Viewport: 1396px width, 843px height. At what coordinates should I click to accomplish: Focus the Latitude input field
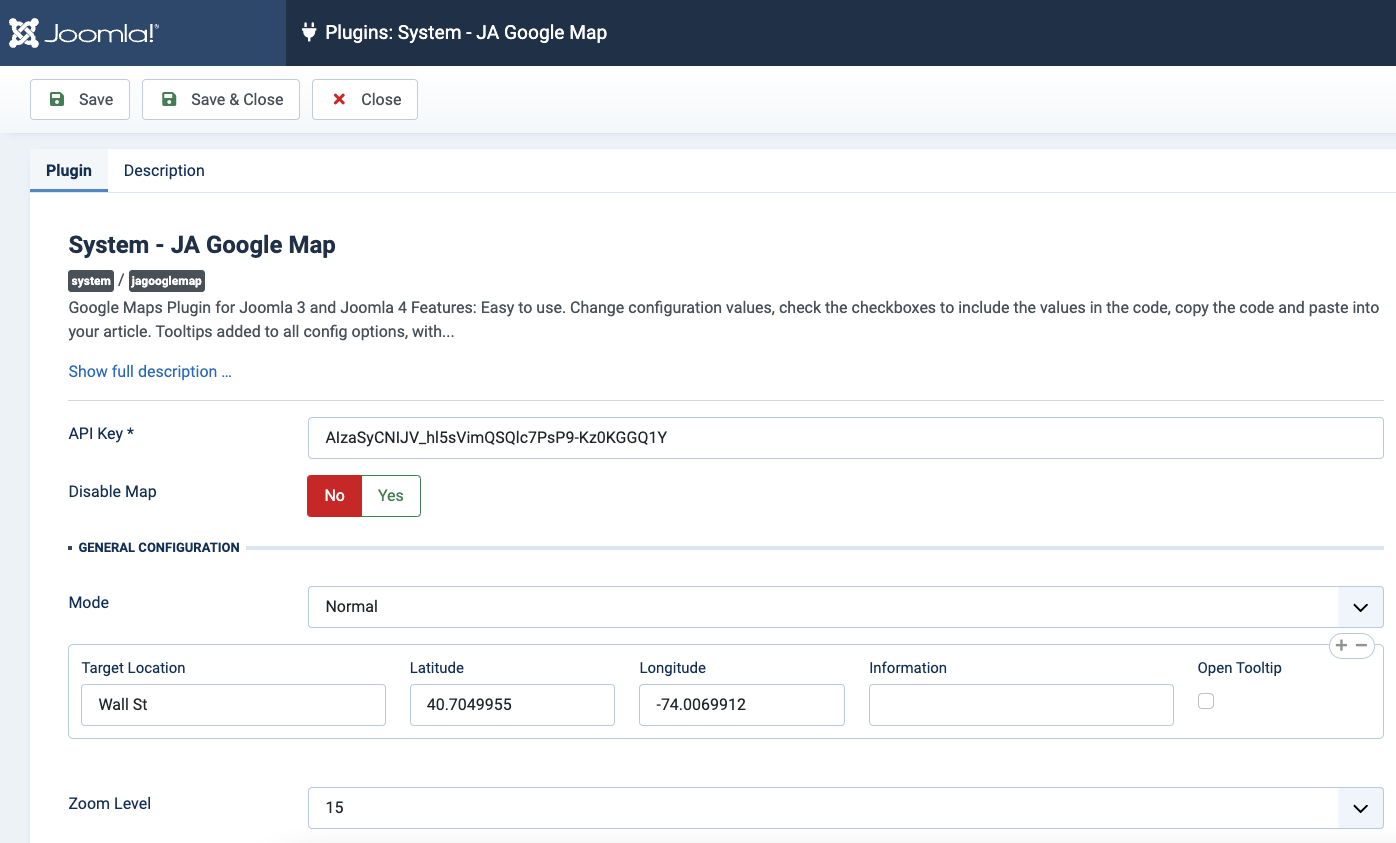coord(512,705)
